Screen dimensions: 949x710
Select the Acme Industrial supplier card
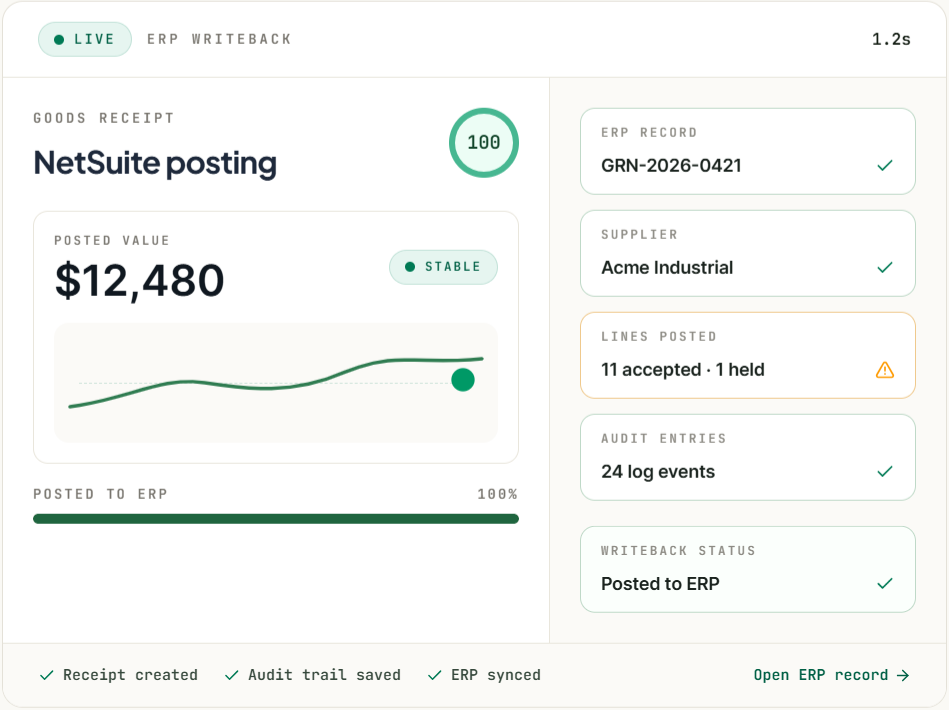(747, 254)
